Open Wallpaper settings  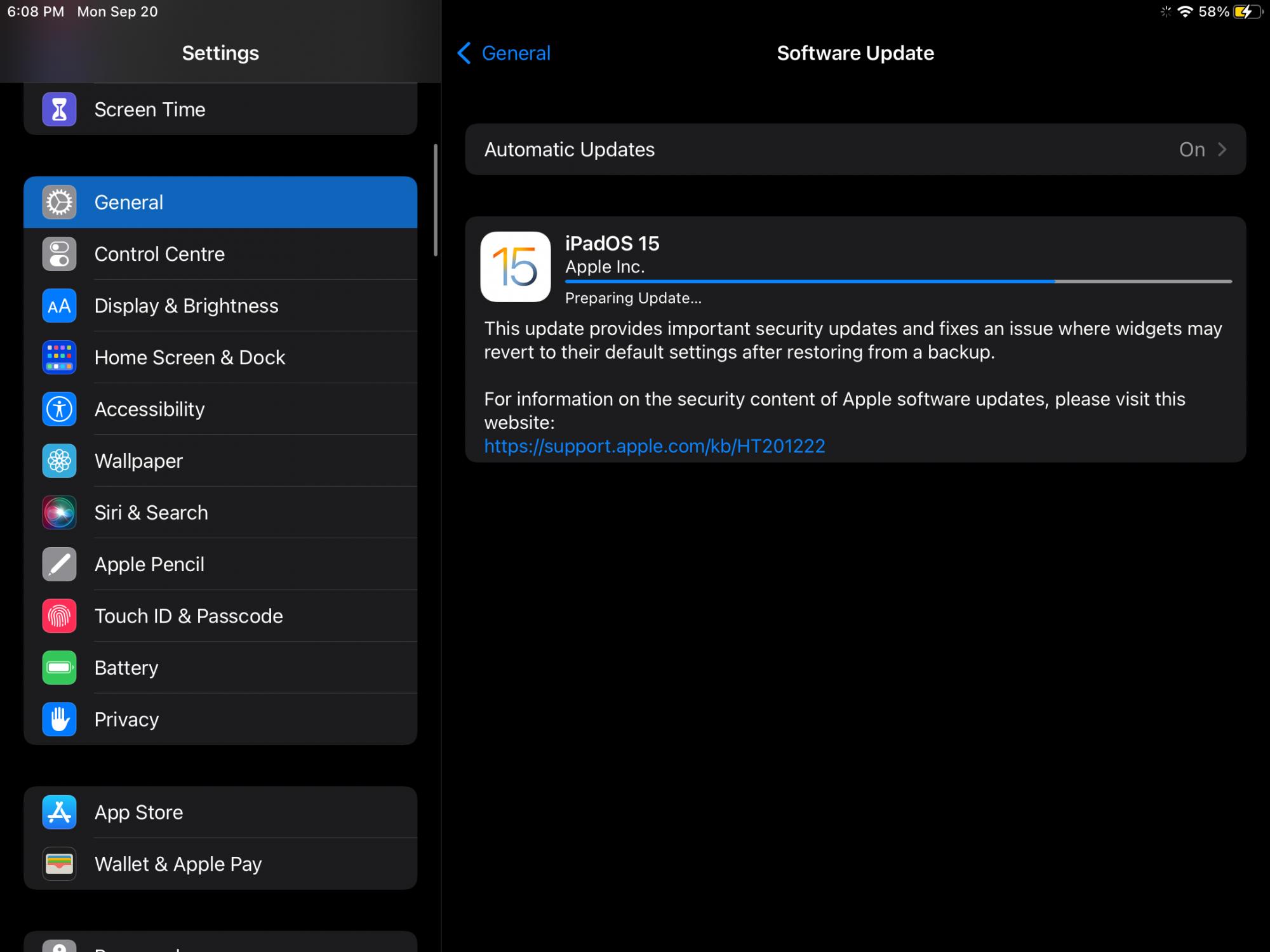pos(220,461)
